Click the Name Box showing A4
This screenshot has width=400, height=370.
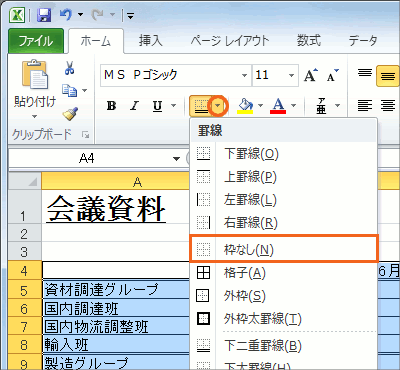(x=90, y=158)
